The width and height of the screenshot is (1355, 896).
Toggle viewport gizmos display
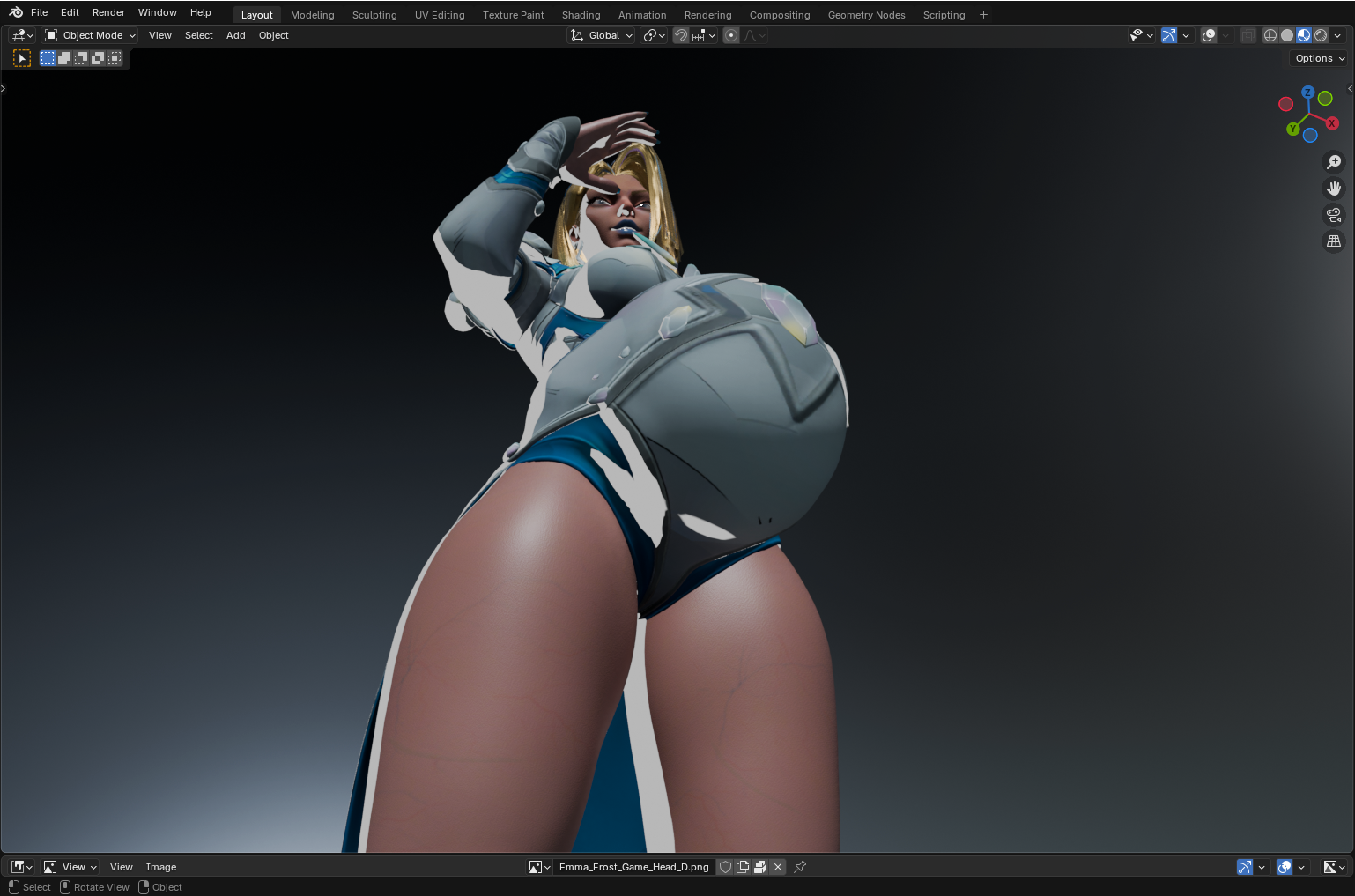tap(1169, 35)
